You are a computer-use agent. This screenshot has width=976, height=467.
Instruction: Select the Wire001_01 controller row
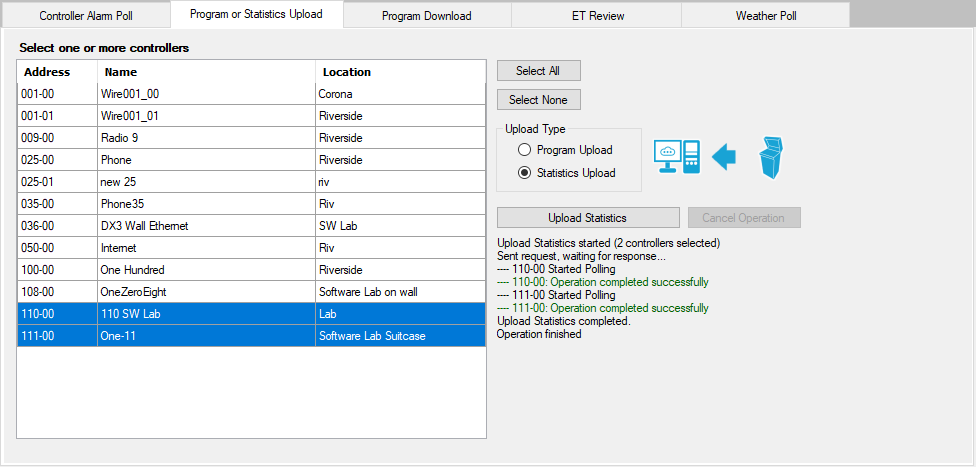[x=251, y=116]
